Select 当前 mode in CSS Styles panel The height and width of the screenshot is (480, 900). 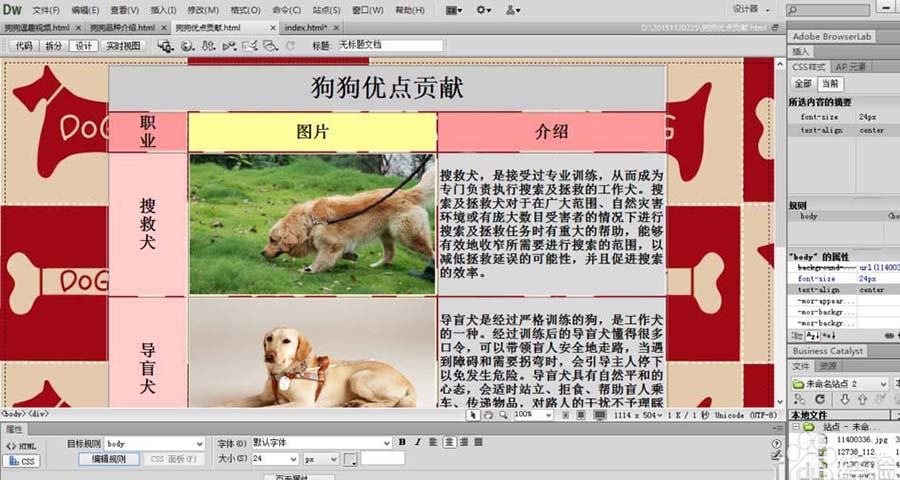click(830, 84)
